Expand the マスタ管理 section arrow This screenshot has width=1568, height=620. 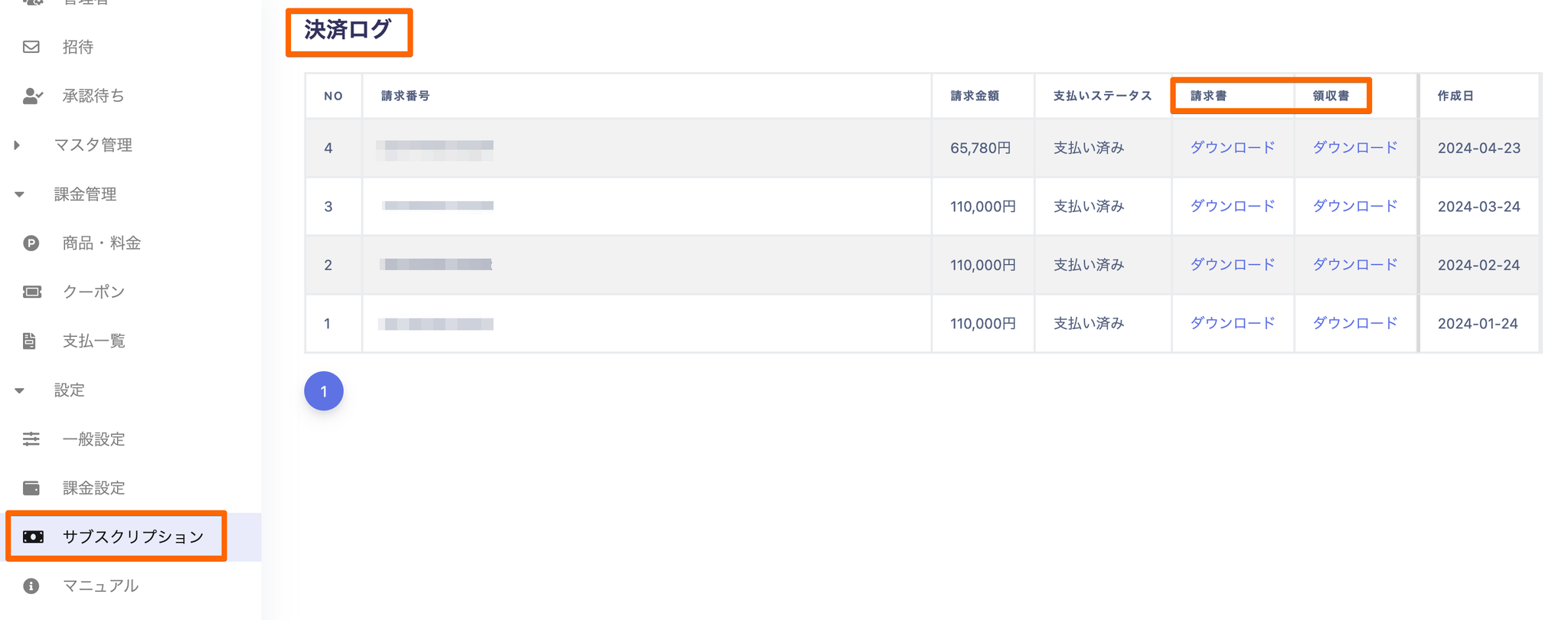[17, 145]
